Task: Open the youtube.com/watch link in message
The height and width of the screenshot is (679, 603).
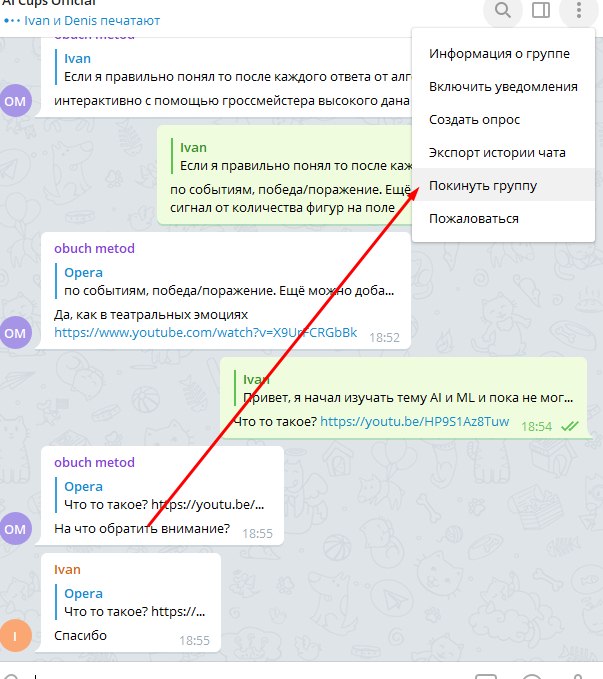Action: pos(205,333)
